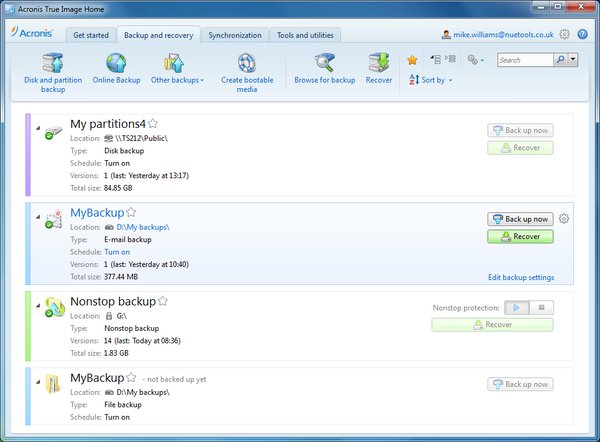This screenshot has height=442, width=600.
Task: Toggle favorite star for Nonstop backup
Action: (x=163, y=300)
